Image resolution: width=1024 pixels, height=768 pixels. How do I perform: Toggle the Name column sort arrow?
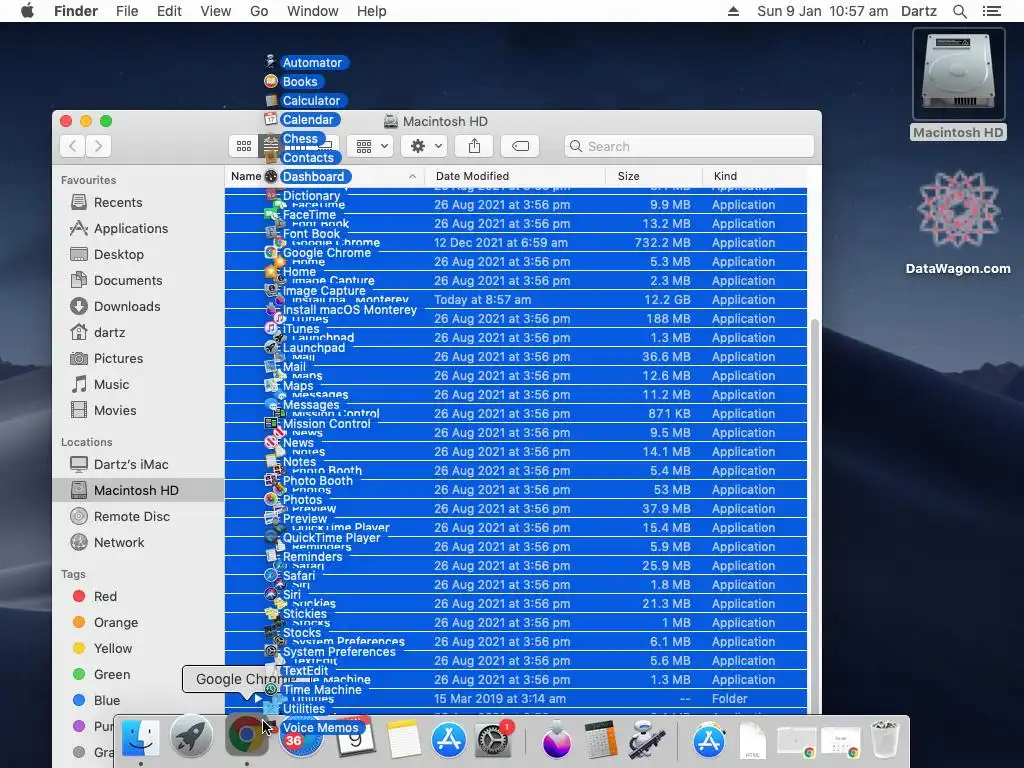[x=412, y=176]
